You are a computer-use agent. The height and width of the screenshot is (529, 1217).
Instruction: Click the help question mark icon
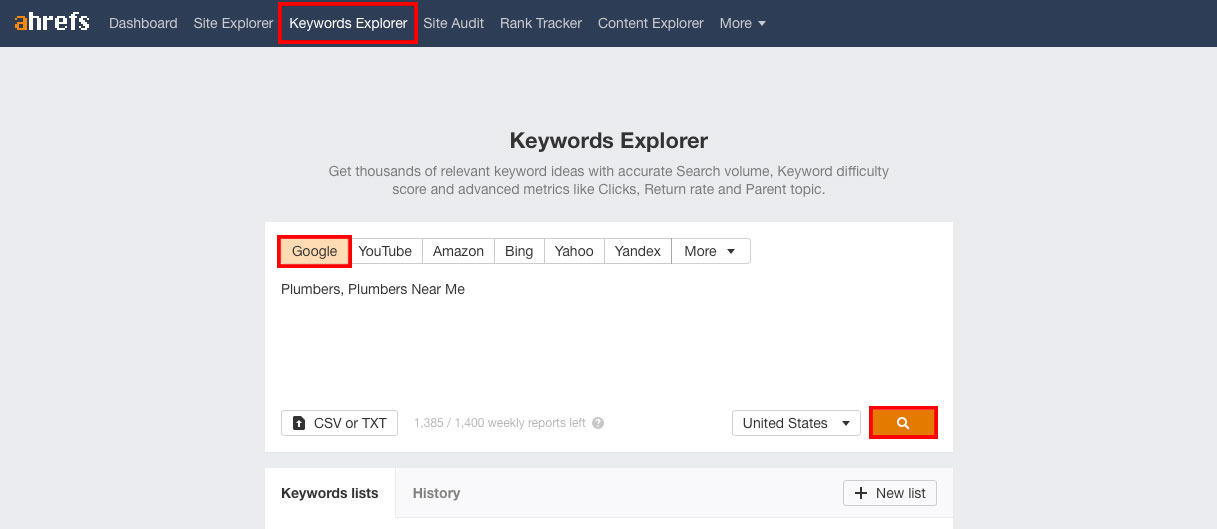pos(598,423)
